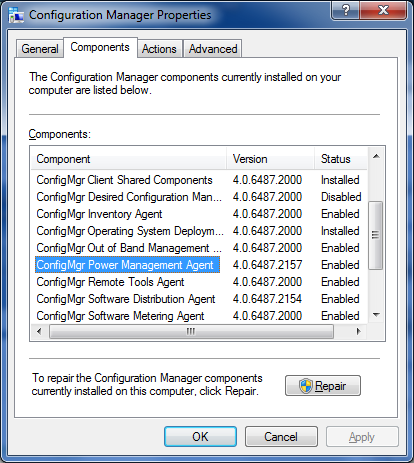This screenshot has width=414, height=463.
Task: Select ConfigMgr Remote Tools Agent row
Action: click(x=199, y=282)
